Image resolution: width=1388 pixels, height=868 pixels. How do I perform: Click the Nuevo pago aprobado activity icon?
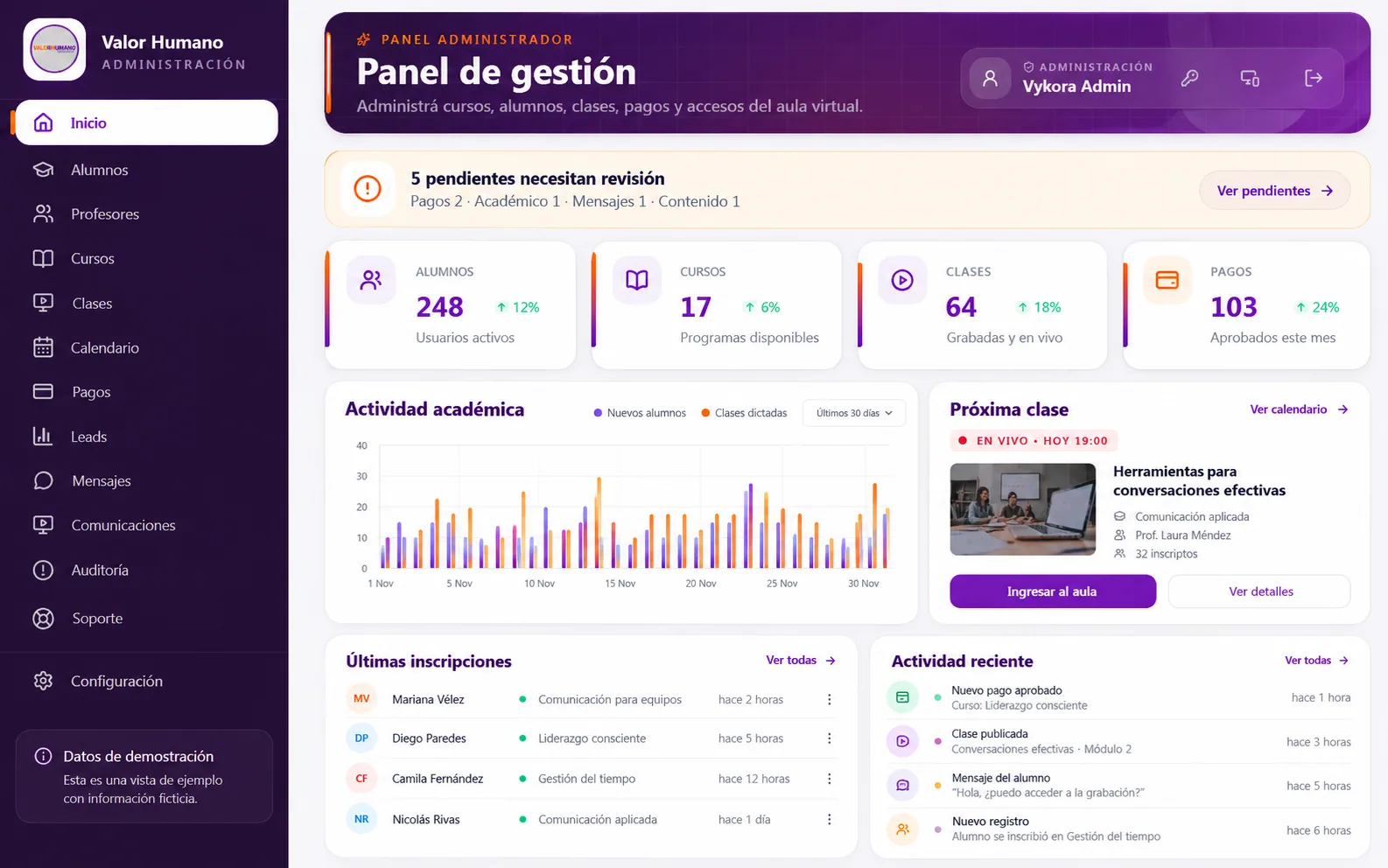point(902,697)
